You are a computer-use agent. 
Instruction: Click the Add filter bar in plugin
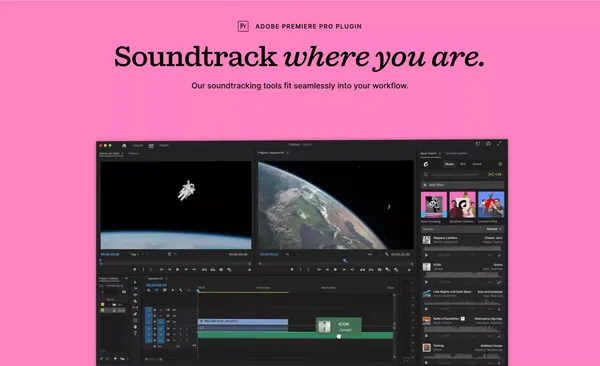tap(463, 185)
